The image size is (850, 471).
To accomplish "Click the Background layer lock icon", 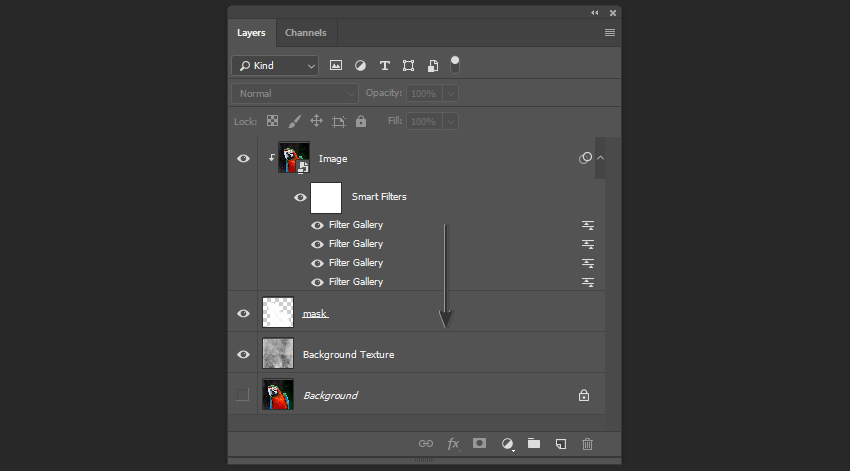I will click(x=584, y=395).
